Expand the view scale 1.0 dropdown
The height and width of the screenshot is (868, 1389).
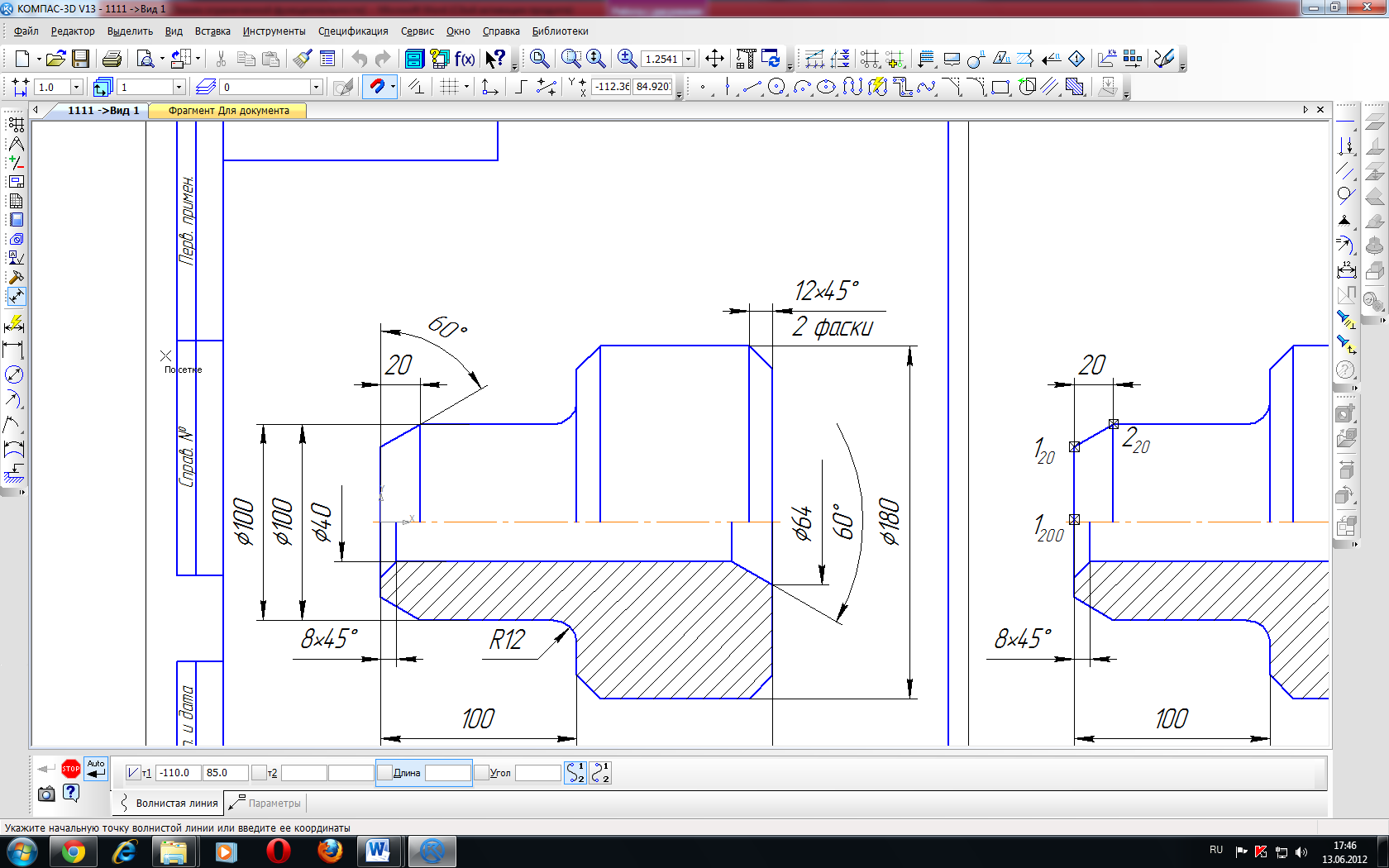[77, 87]
